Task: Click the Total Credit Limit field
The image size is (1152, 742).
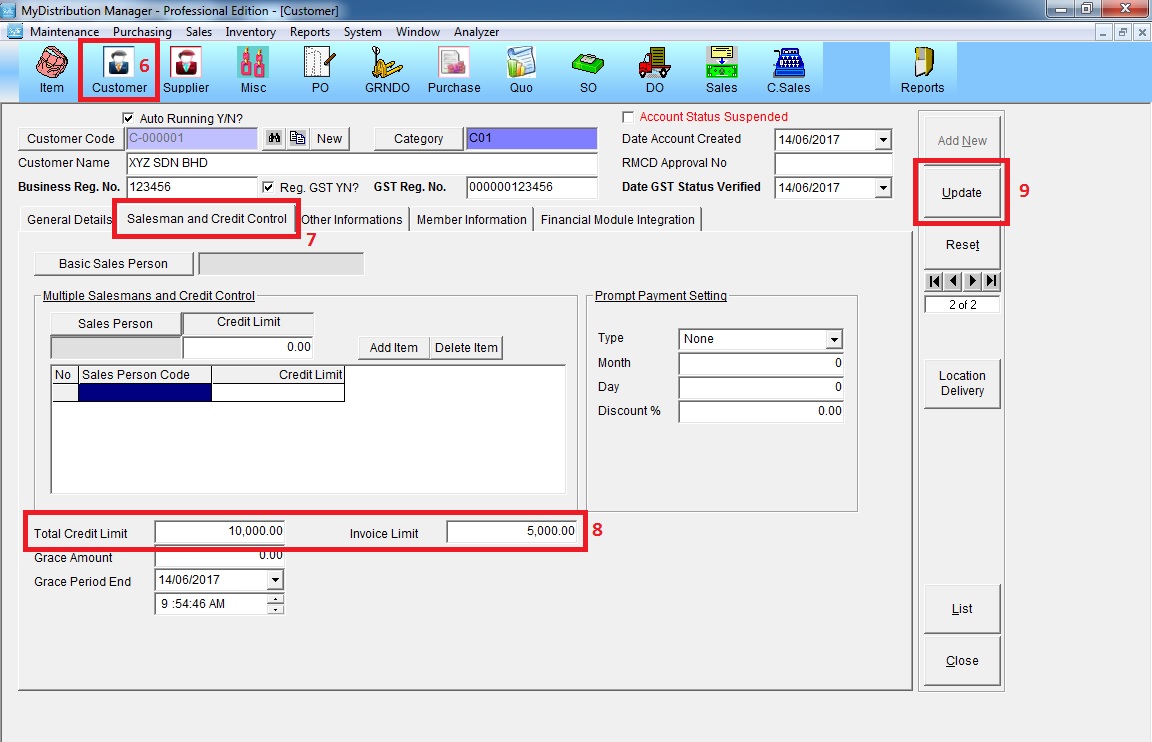Action: (220, 532)
